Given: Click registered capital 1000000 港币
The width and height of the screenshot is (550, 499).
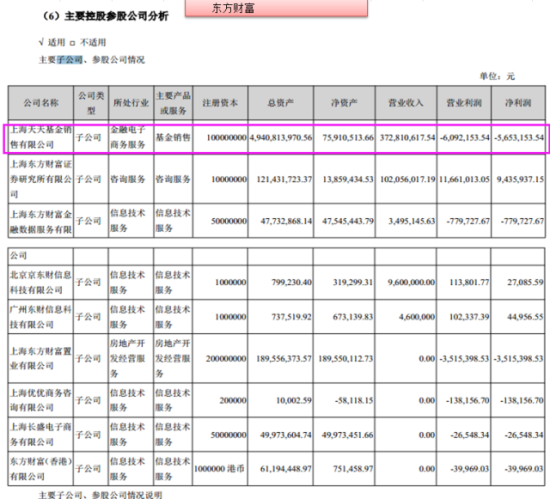Looking at the screenshot, I should coord(219,469).
